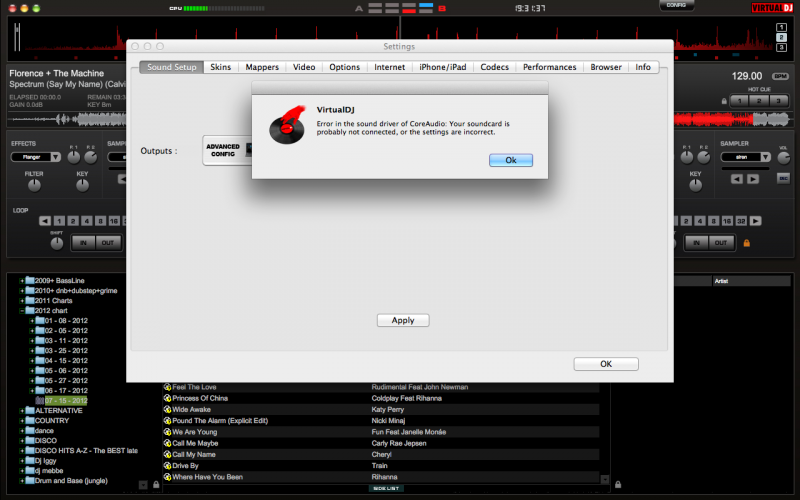
Task: Select waveform view 3 button
Action: [781, 47]
